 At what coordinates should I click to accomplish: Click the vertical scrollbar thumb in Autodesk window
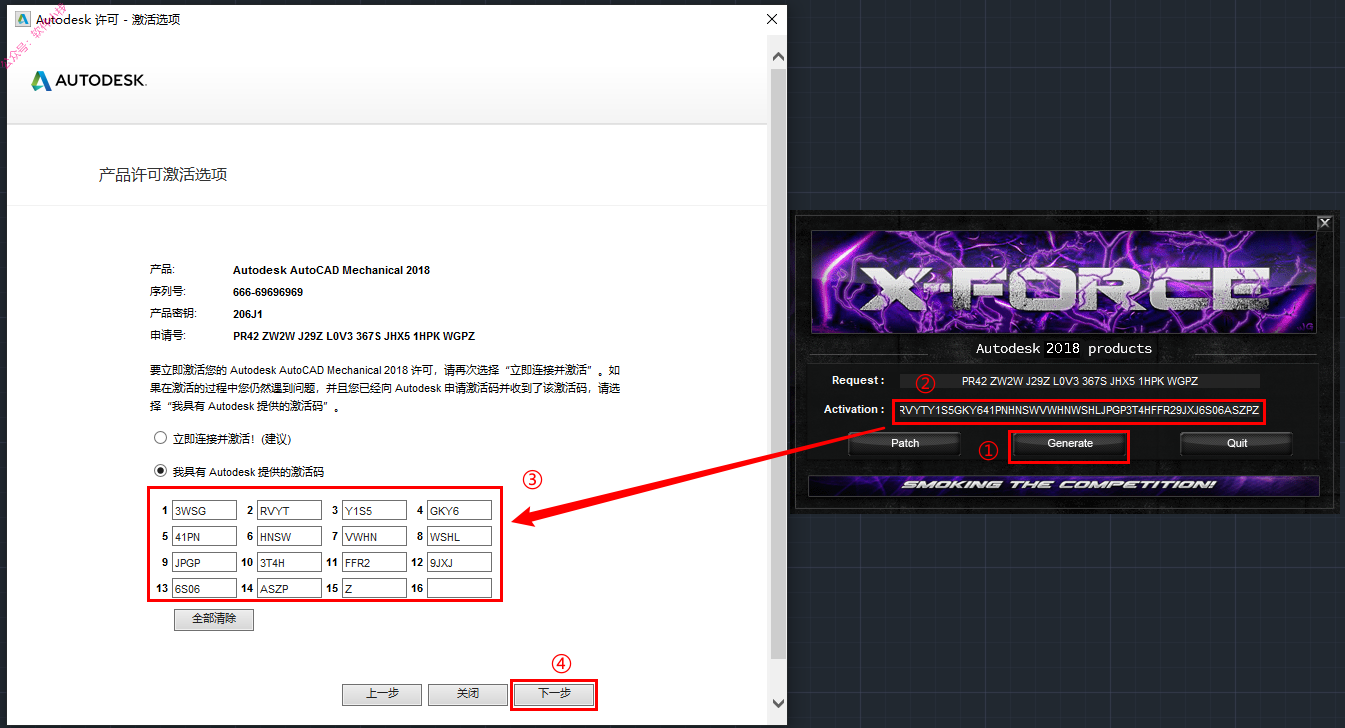pos(778,364)
